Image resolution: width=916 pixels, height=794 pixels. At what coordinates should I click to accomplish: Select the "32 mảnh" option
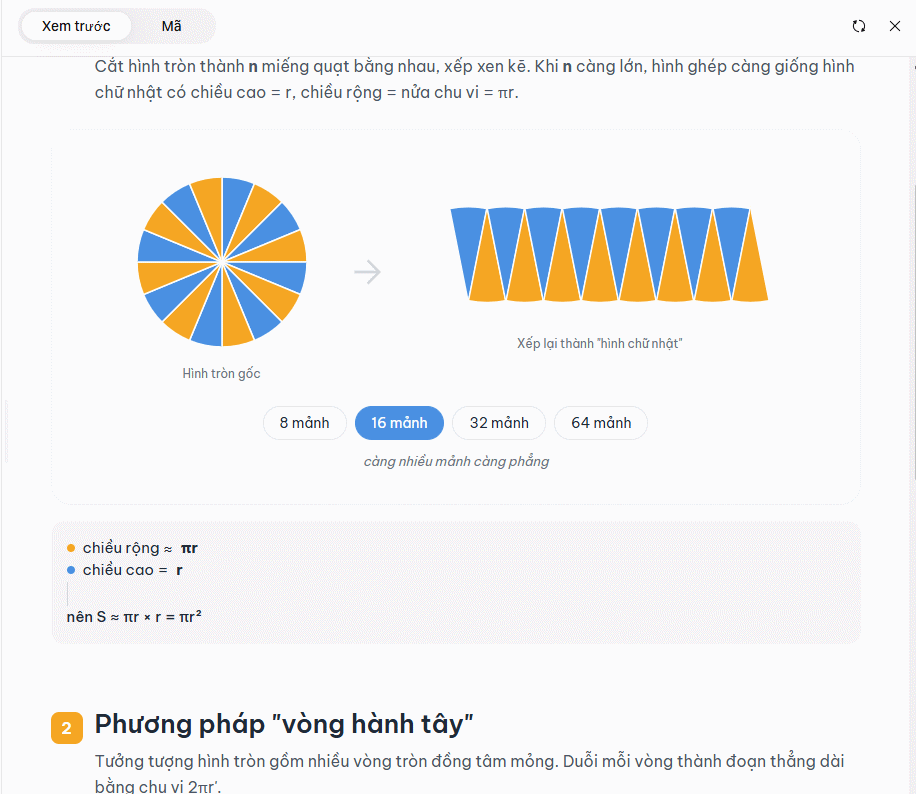[498, 423]
